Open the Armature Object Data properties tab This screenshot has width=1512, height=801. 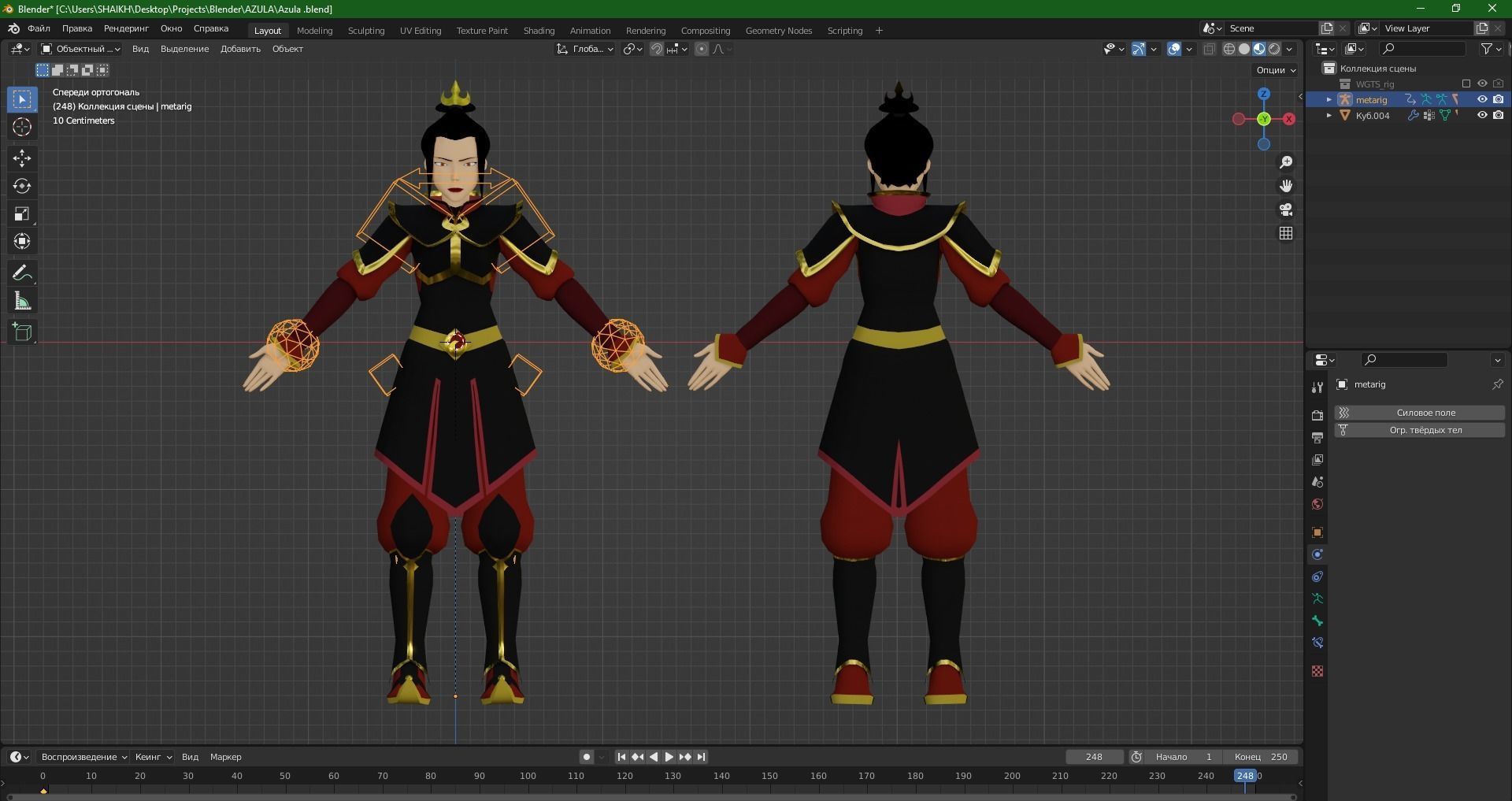click(x=1317, y=599)
